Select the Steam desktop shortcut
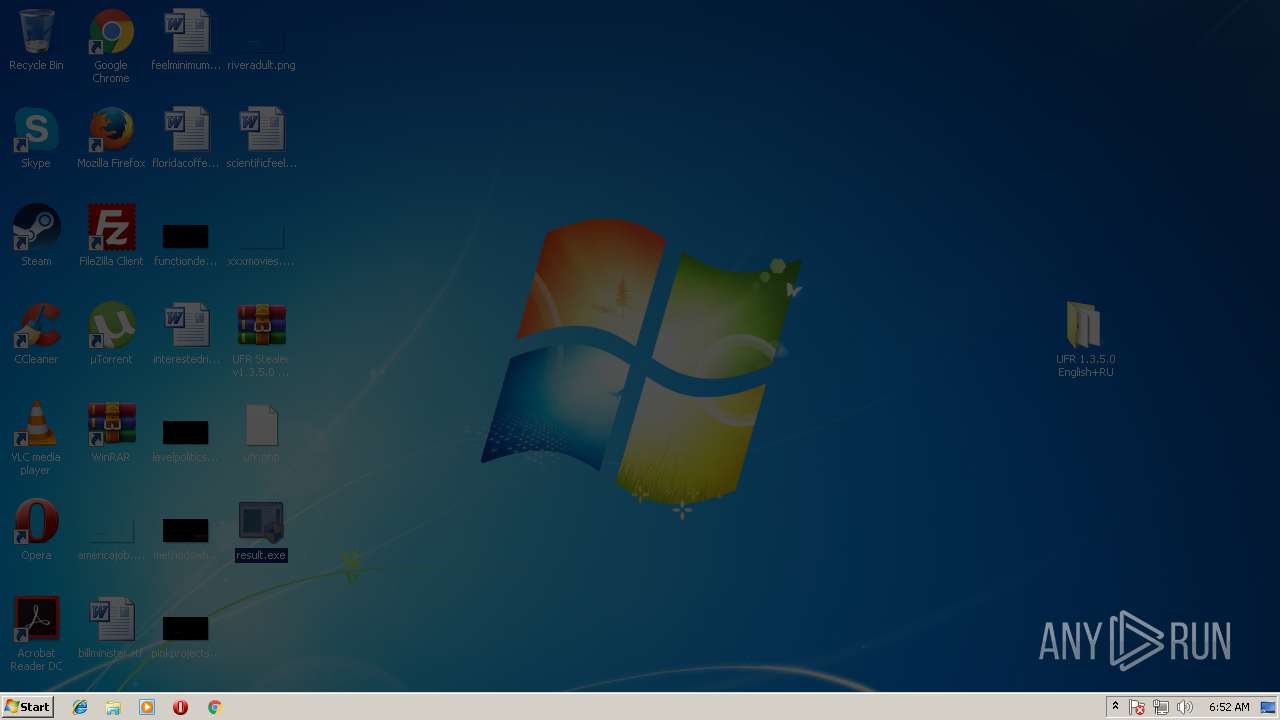 (36, 236)
